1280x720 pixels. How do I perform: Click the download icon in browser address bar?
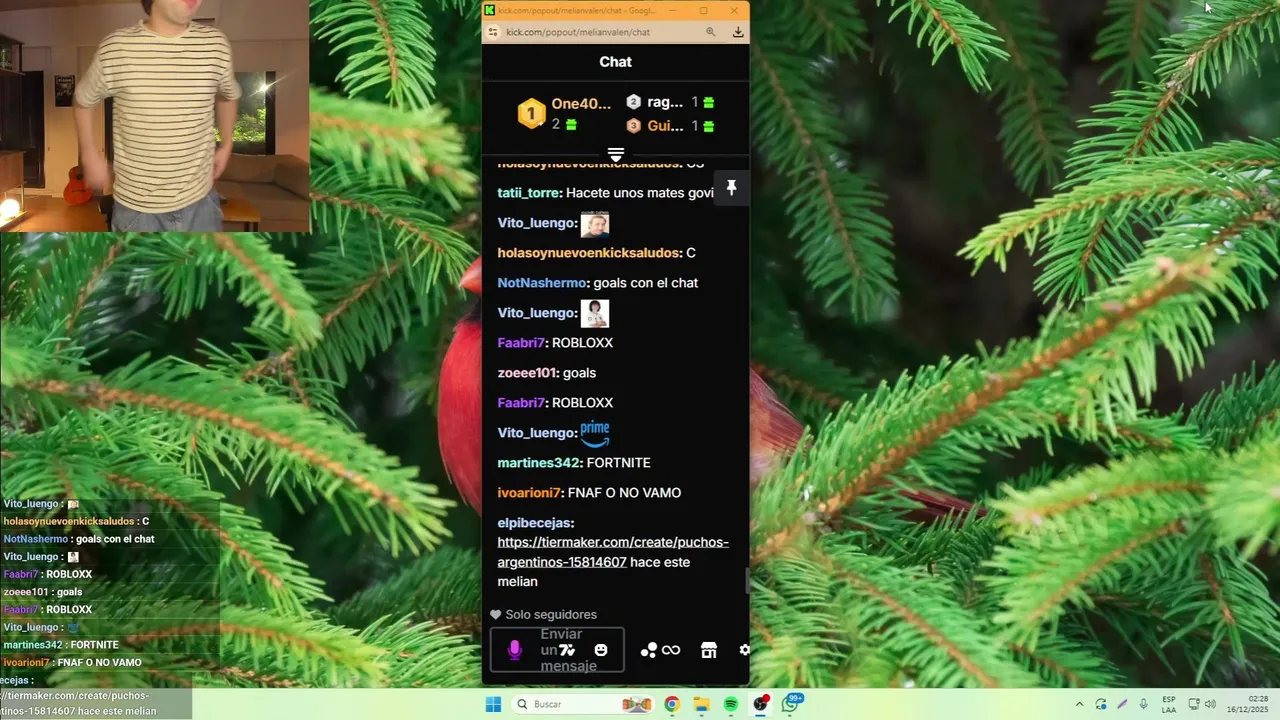[x=738, y=32]
